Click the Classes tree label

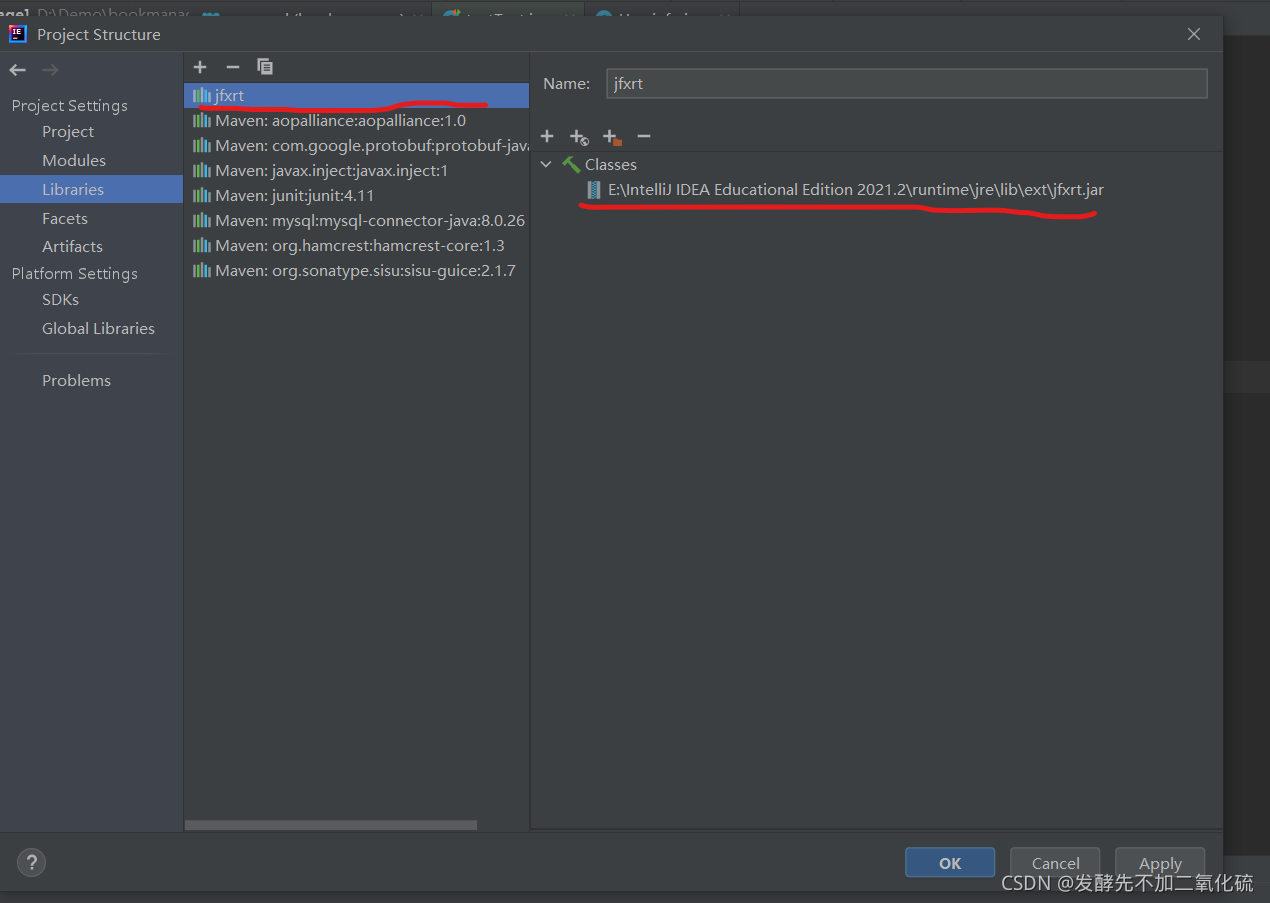(611, 164)
